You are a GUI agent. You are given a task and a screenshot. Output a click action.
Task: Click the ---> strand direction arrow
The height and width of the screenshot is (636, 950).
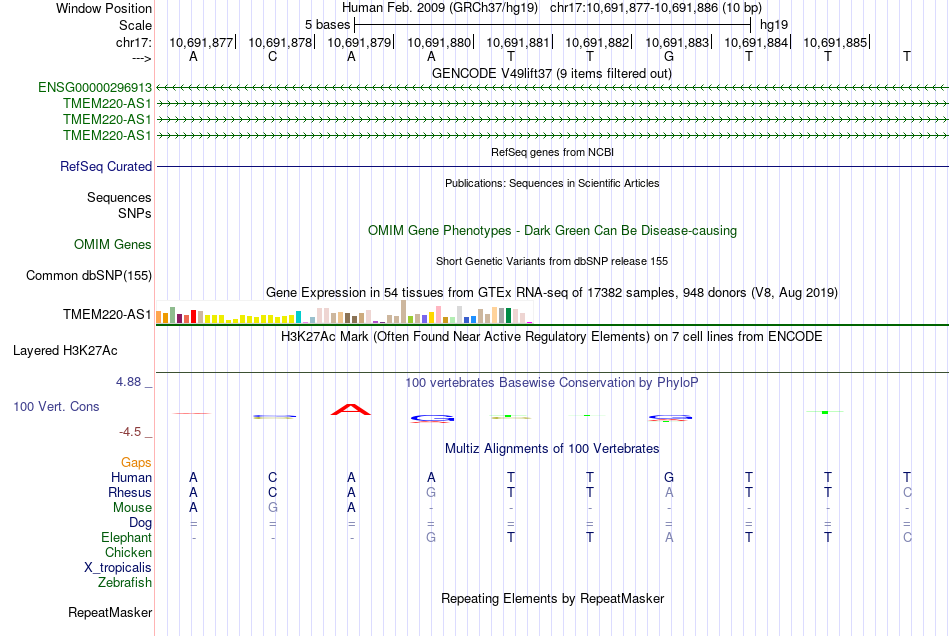coord(142,58)
